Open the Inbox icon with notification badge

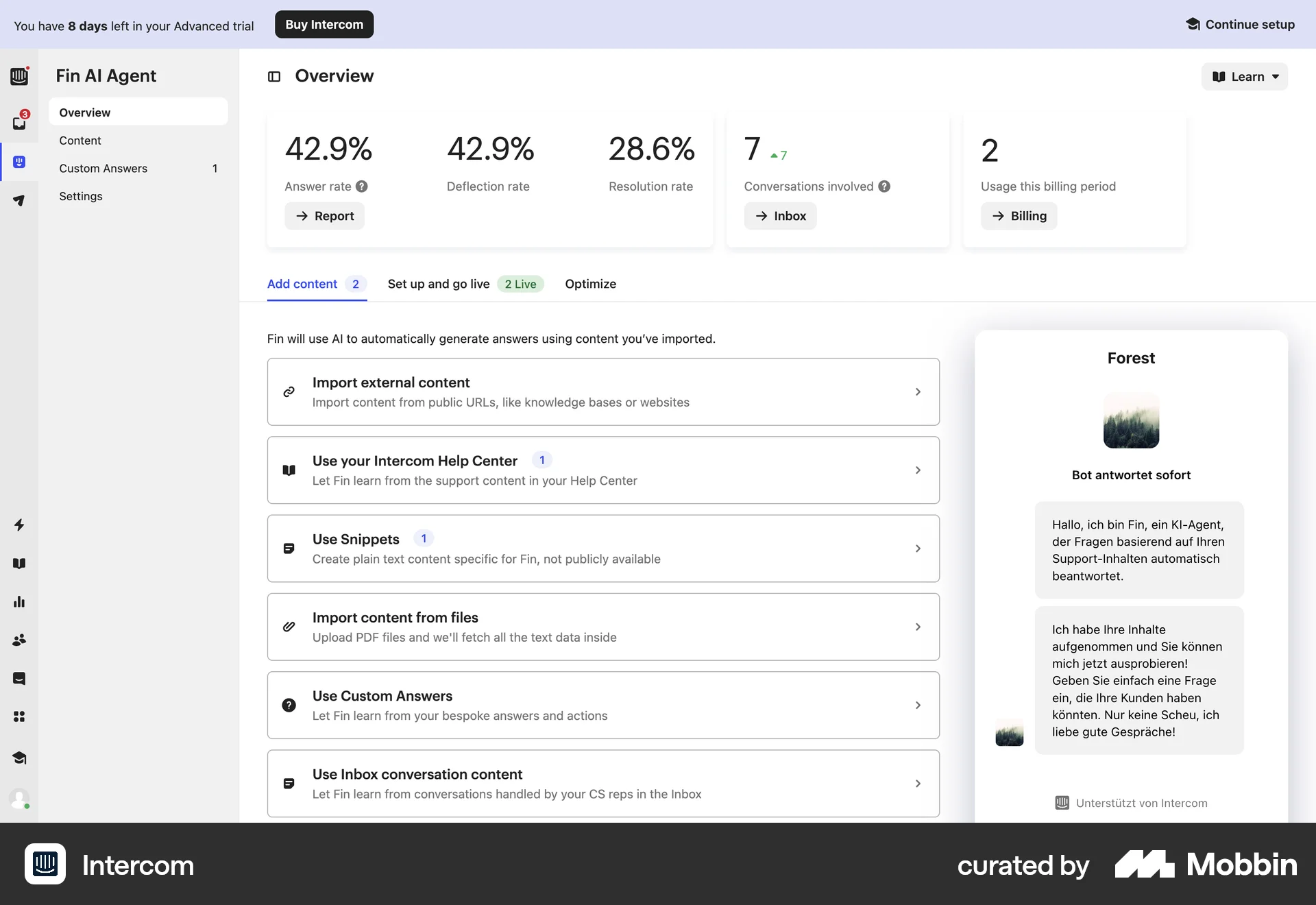[19, 122]
